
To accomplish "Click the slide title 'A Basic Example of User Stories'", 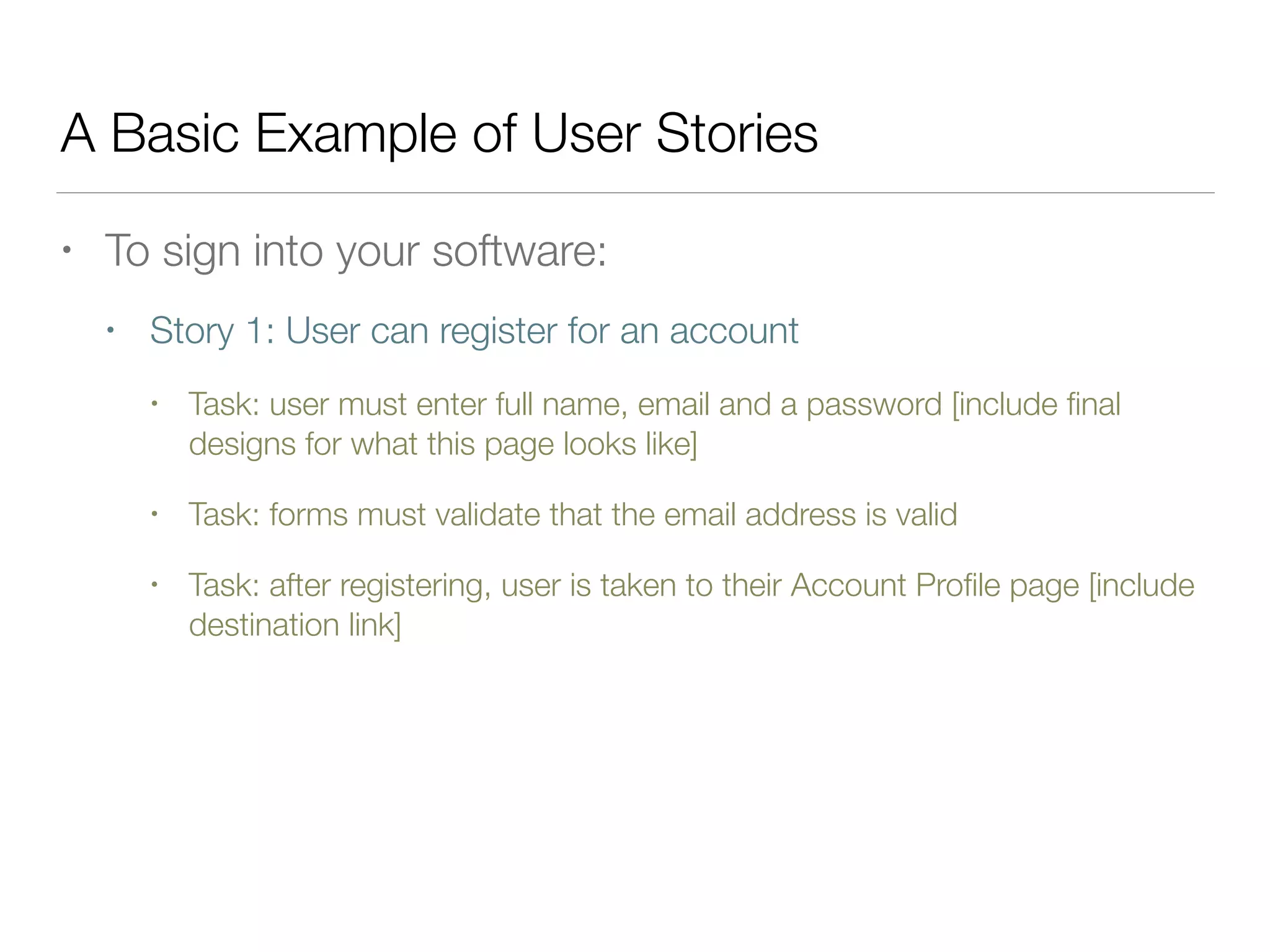I will [440, 134].
